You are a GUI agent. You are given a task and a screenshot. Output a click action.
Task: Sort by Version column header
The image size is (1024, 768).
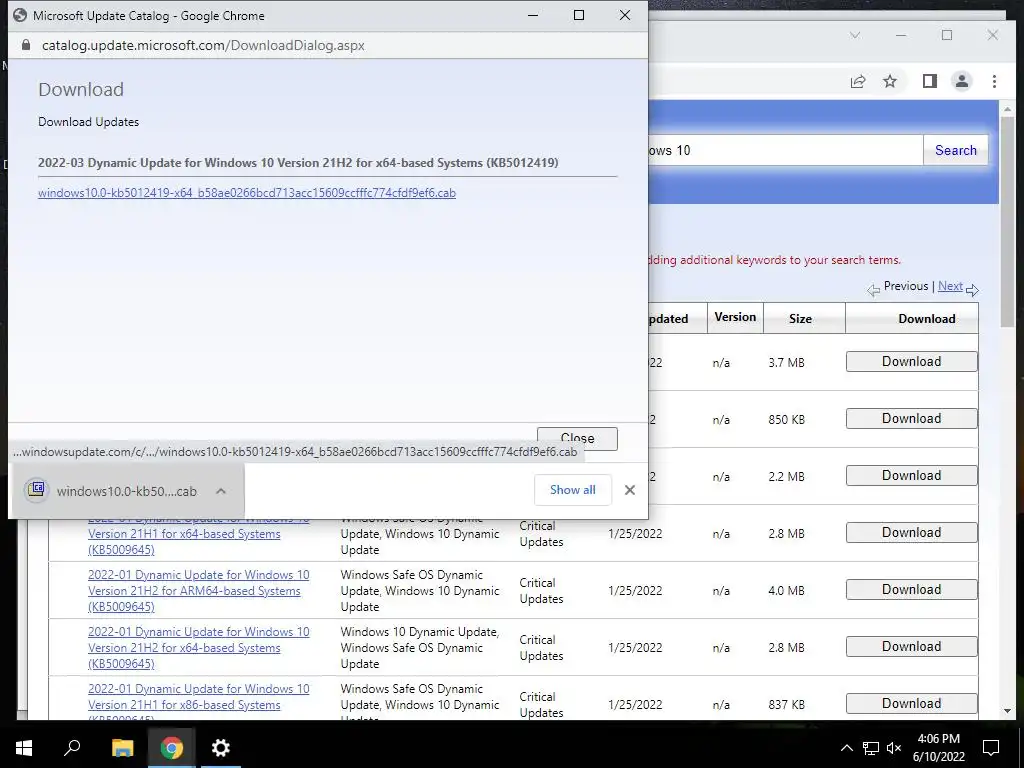click(x=735, y=317)
